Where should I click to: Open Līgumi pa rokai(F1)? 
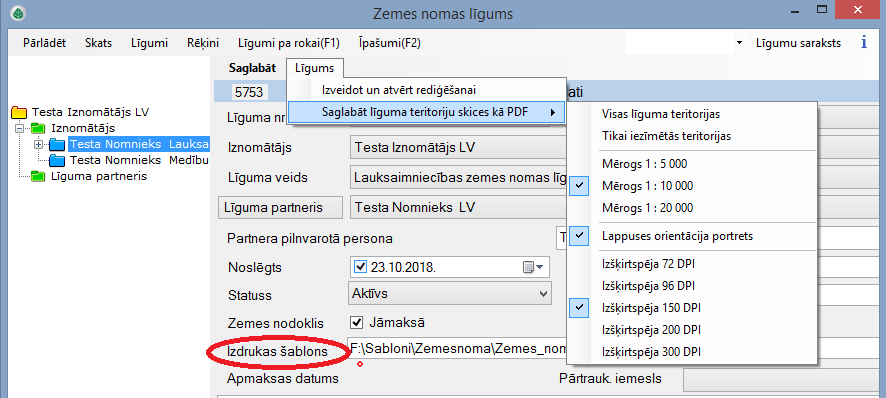click(289, 43)
